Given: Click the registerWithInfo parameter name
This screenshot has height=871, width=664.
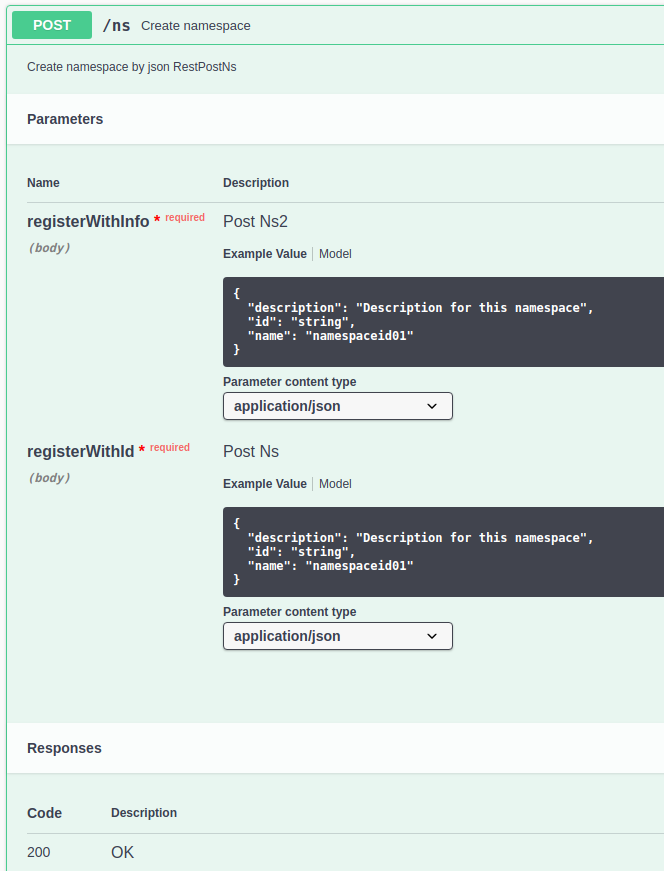Looking at the screenshot, I should tap(88, 222).
